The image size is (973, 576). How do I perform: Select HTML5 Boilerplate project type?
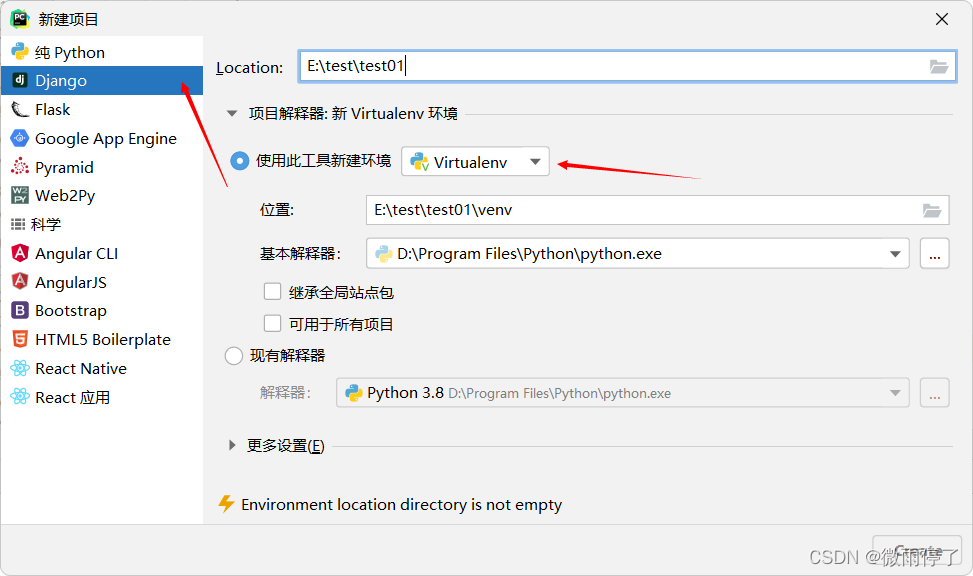click(x=102, y=340)
